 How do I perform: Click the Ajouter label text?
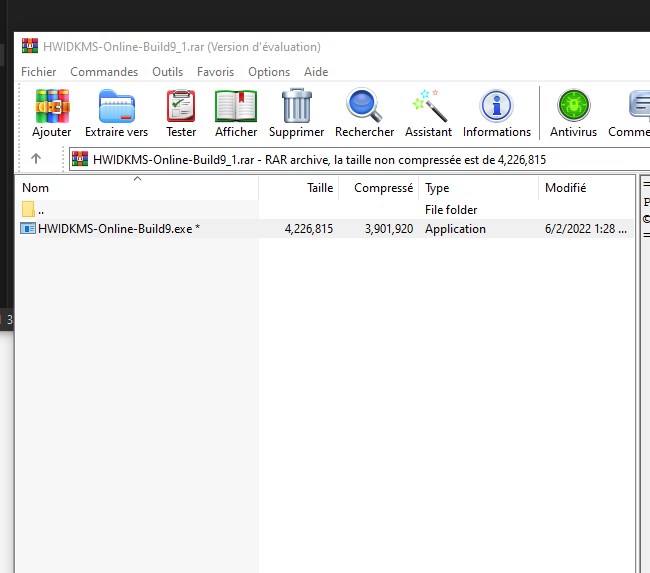(x=52, y=132)
